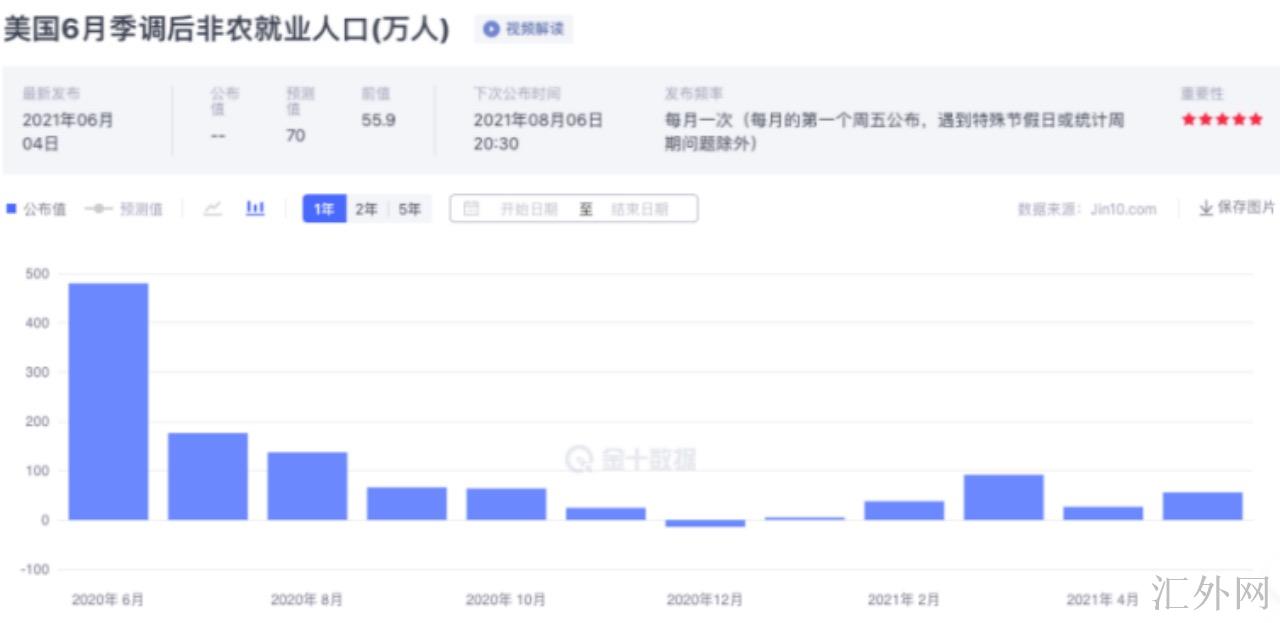Switch to line chart view icon

click(x=212, y=209)
